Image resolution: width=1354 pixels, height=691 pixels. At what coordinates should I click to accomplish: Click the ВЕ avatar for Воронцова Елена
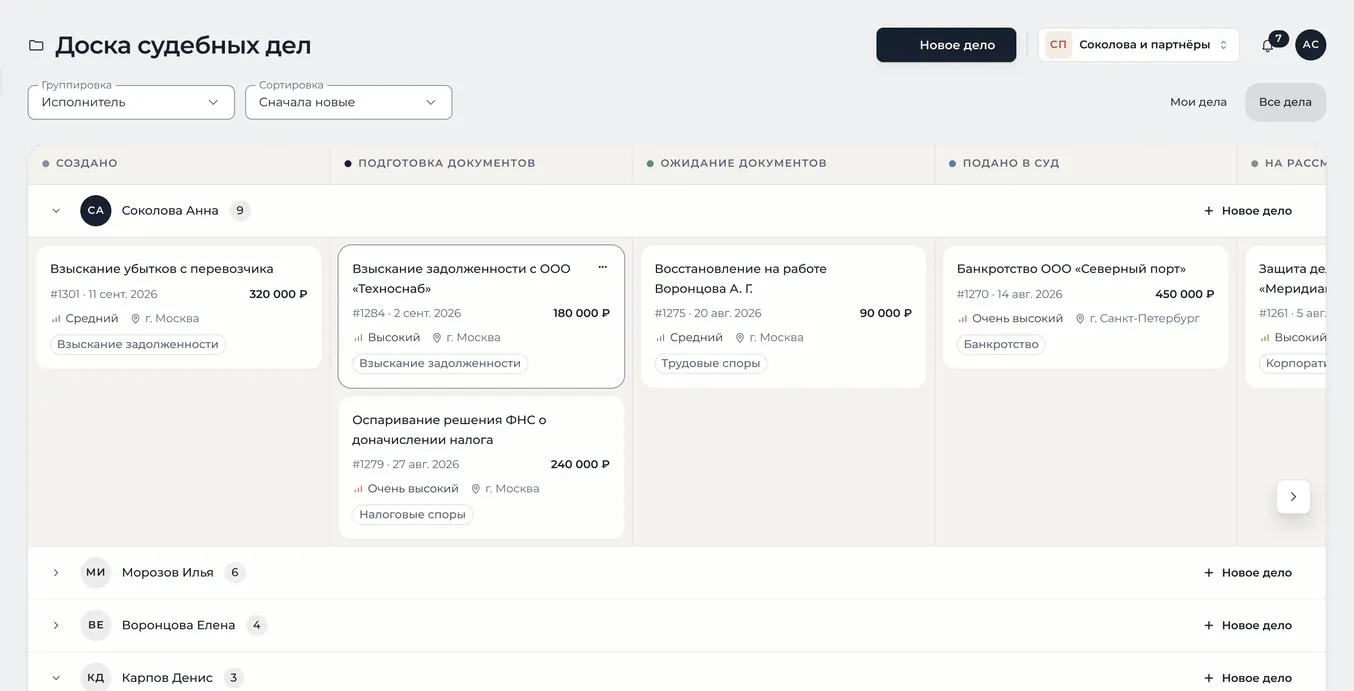[x=96, y=625]
